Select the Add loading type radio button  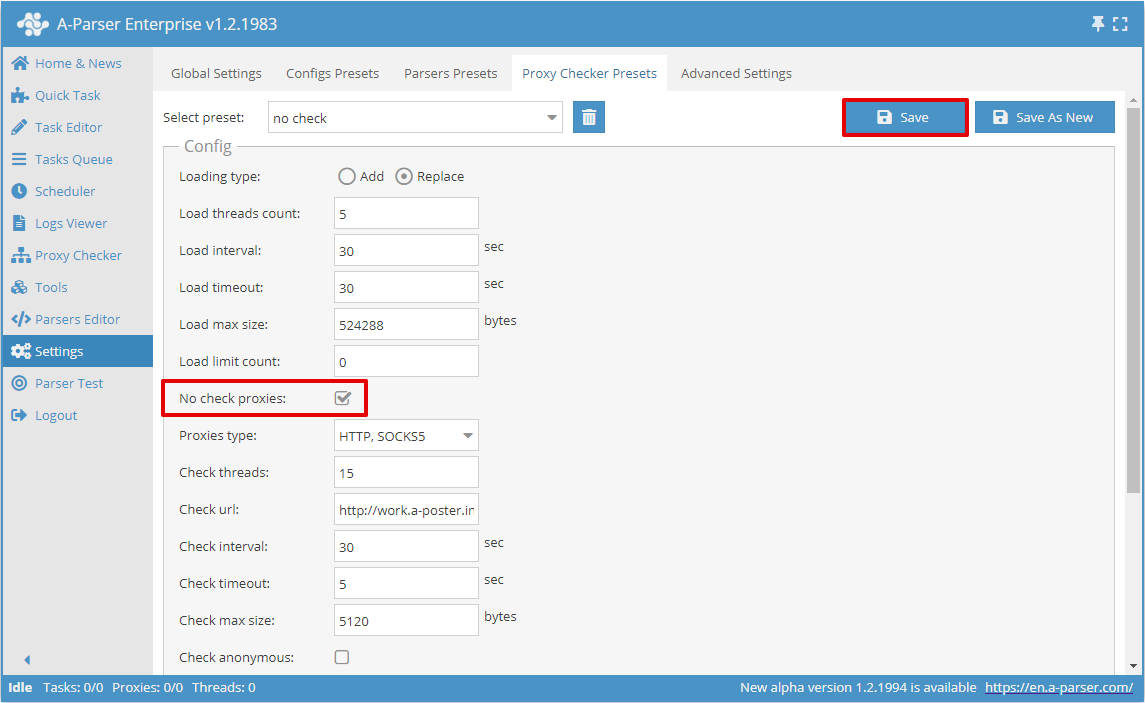[x=346, y=176]
